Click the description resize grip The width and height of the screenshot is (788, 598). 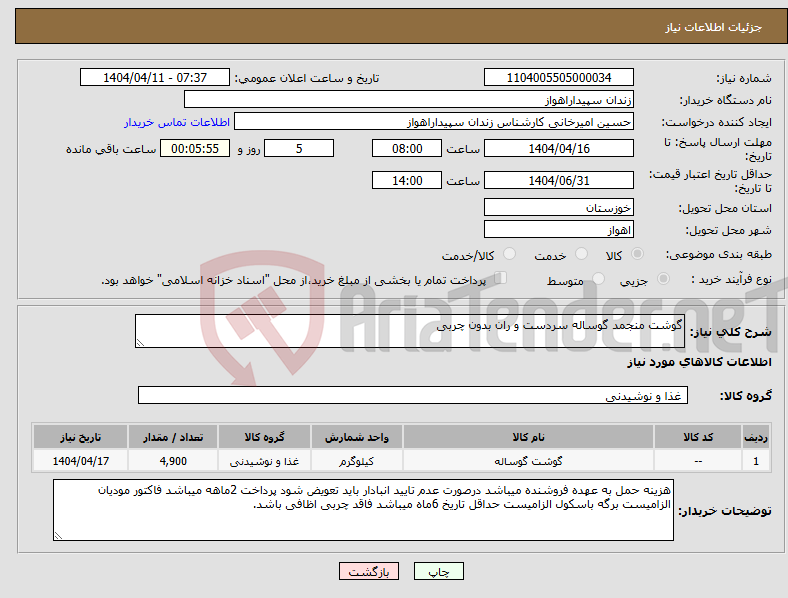point(140,343)
